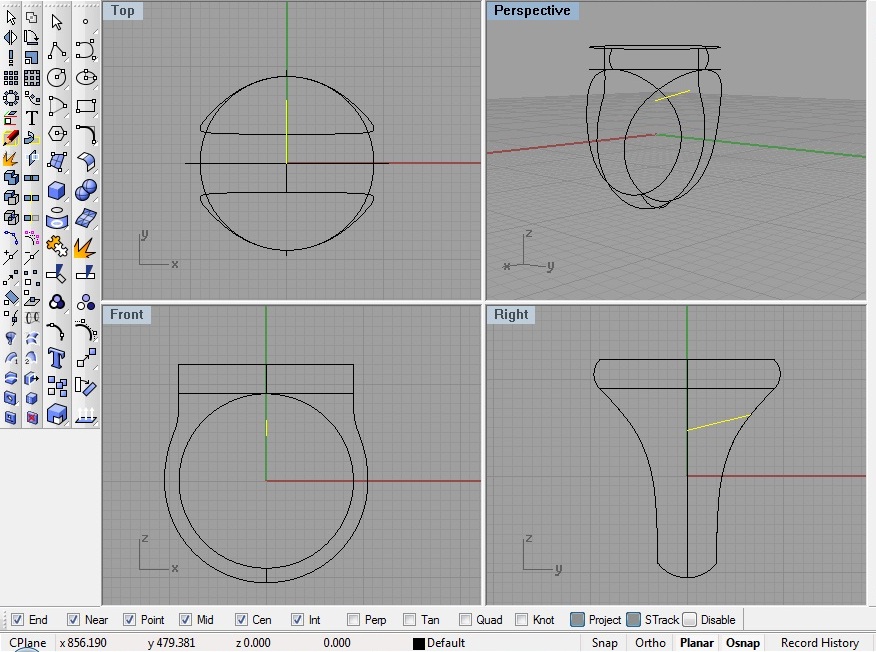Click the red X solid edit icon

coord(31,417)
